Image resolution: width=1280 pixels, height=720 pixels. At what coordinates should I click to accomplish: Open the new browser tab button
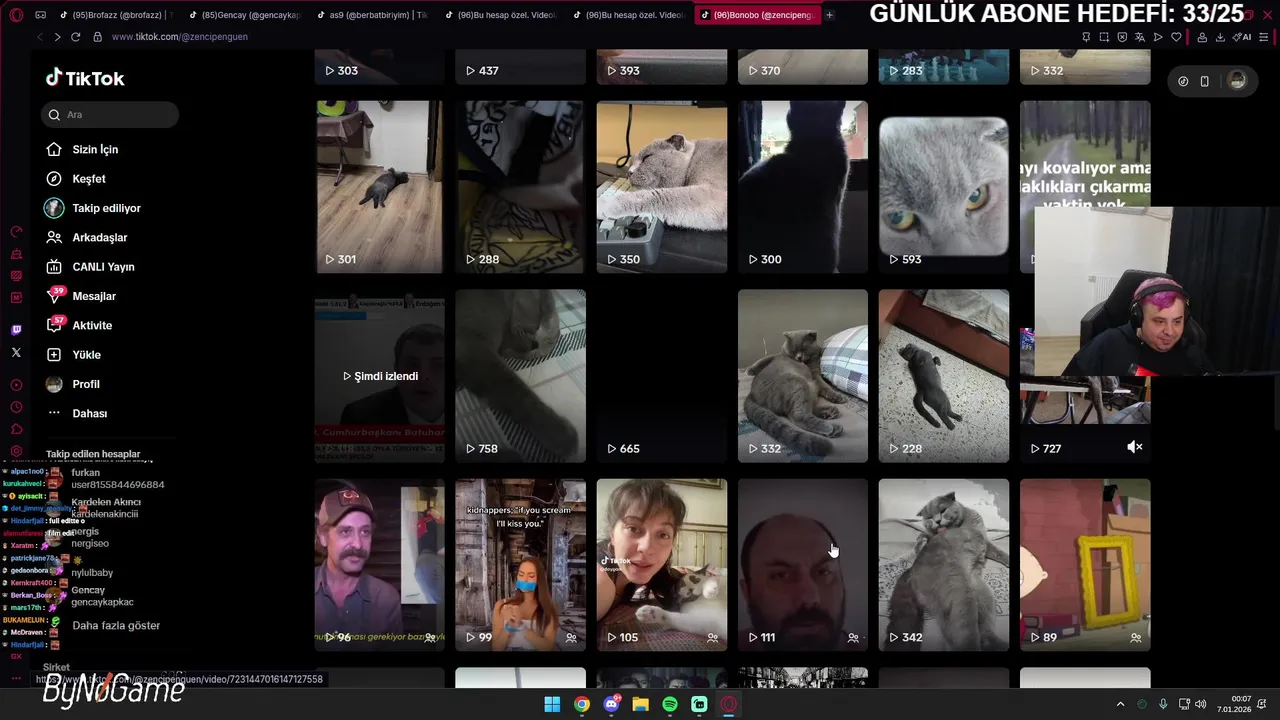pos(829,15)
